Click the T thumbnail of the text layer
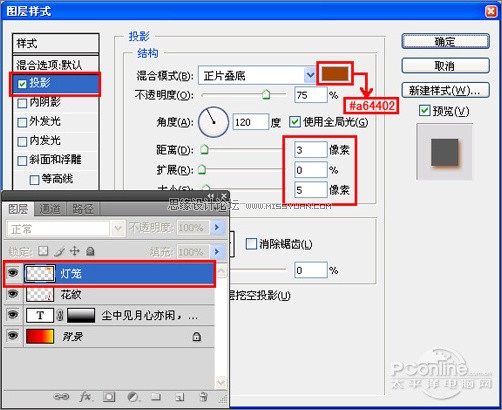The height and width of the screenshot is (410, 502). 40,315
